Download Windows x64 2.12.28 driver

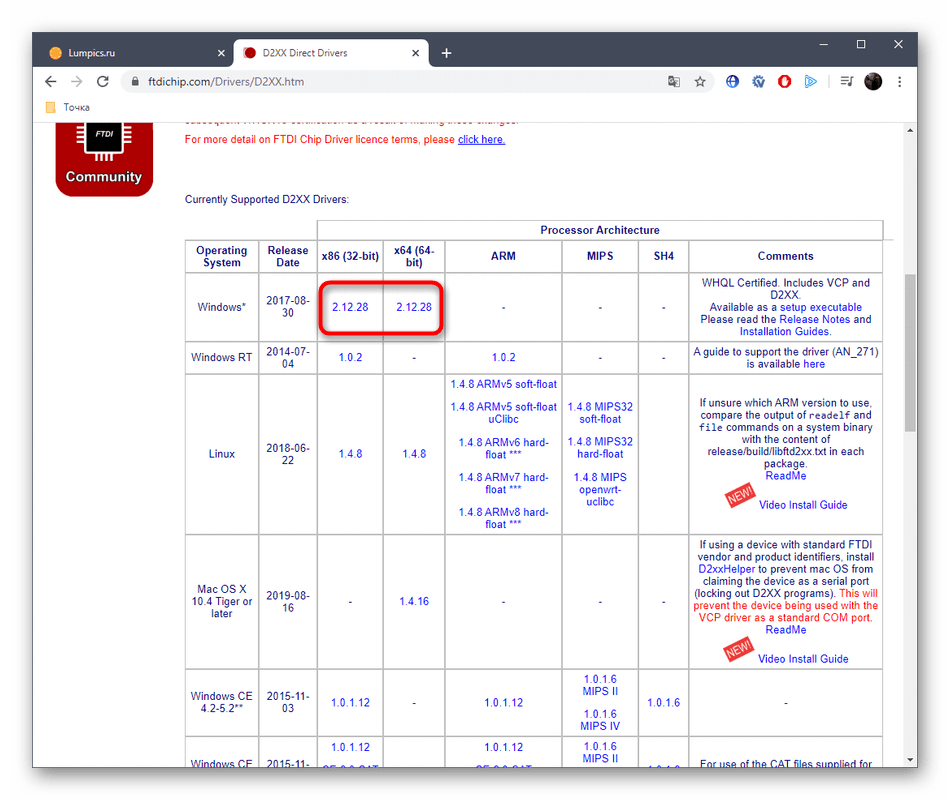pyautogui.click(x=413, y=307)
